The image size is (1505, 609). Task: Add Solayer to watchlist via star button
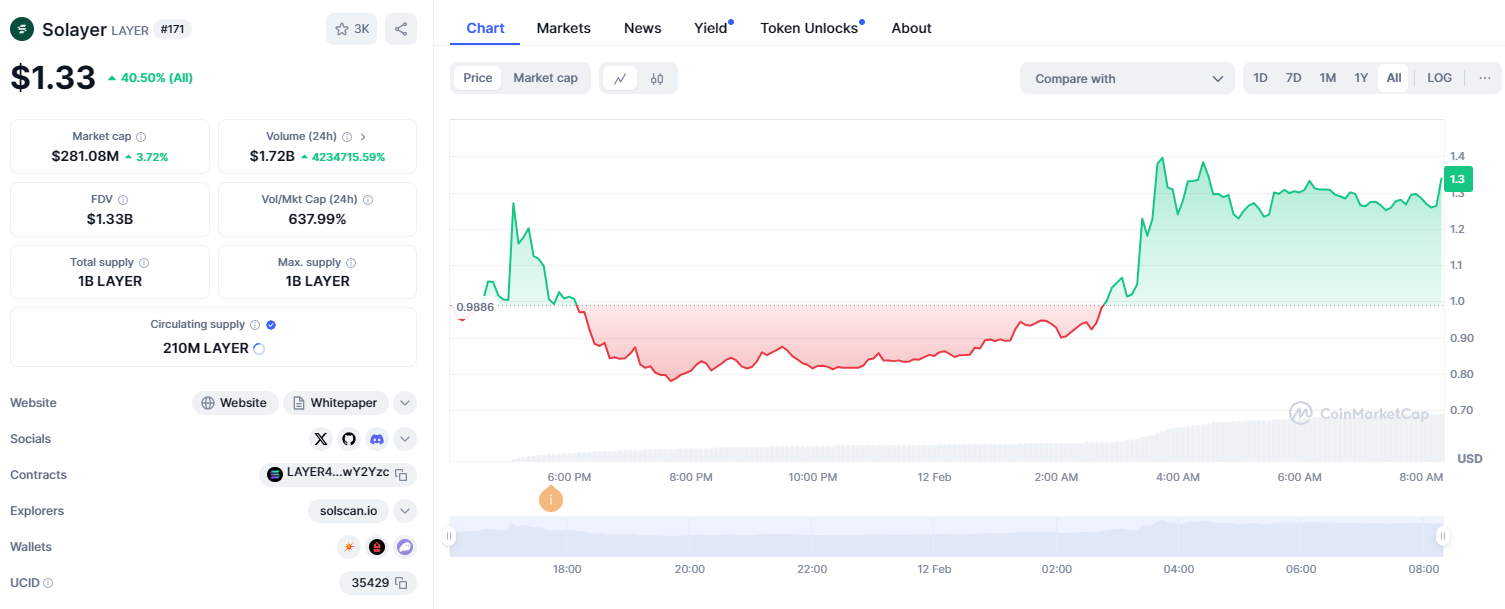point(352,29)
